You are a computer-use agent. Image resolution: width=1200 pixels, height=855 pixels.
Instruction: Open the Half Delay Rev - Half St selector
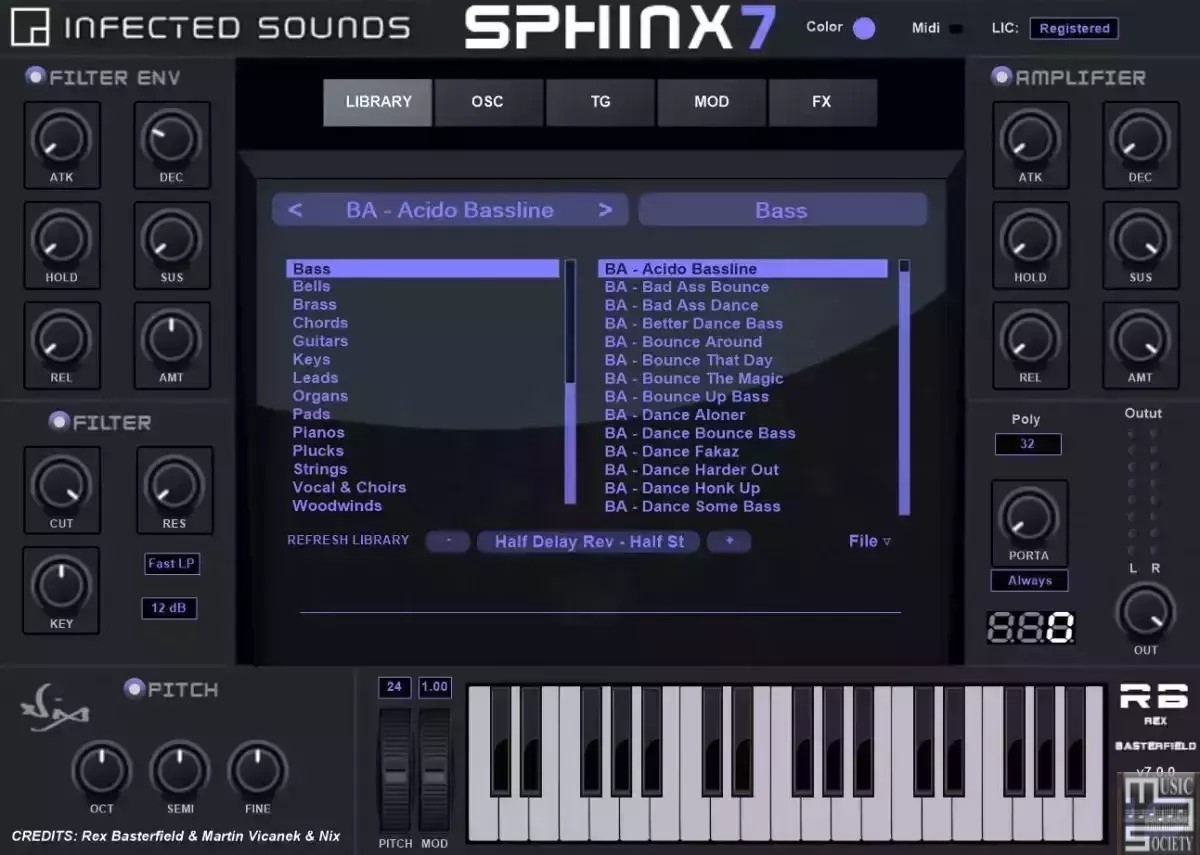coord(589,541)
